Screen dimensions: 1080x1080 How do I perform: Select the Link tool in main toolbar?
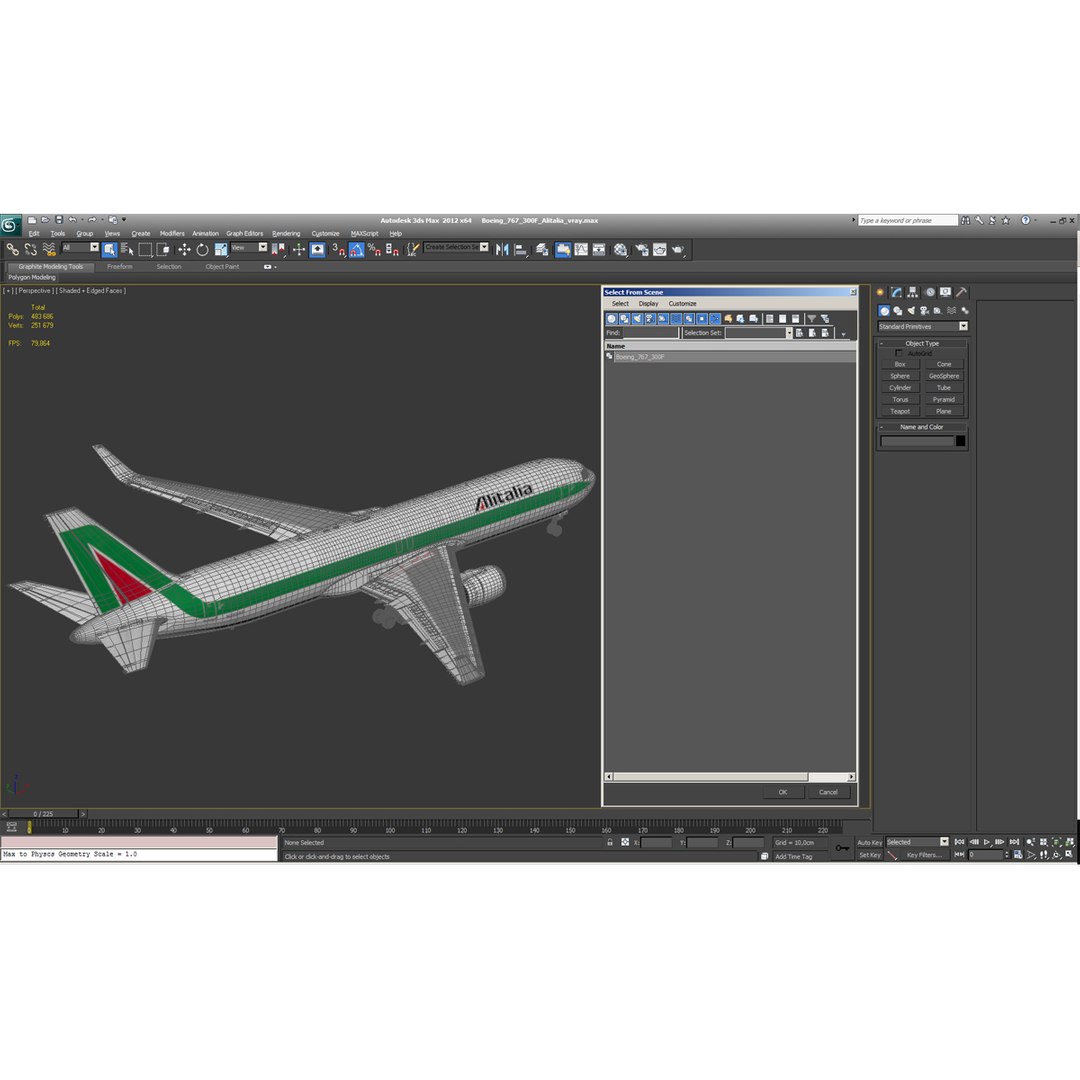(x=12, y=249)
